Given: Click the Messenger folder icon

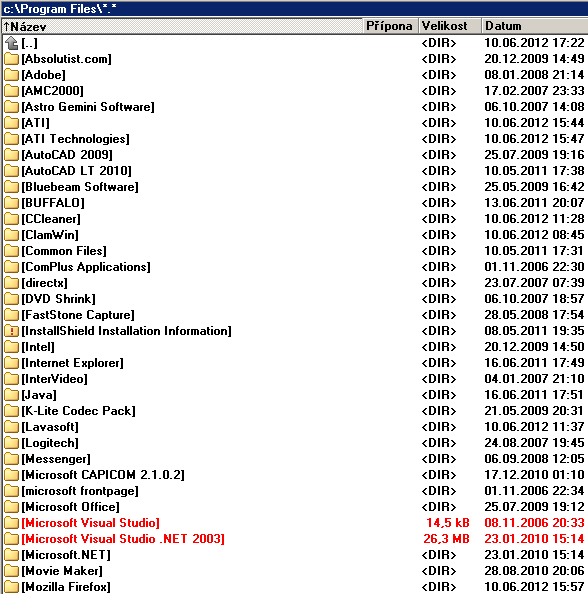Looking at the screenshot, I should 12,459.
